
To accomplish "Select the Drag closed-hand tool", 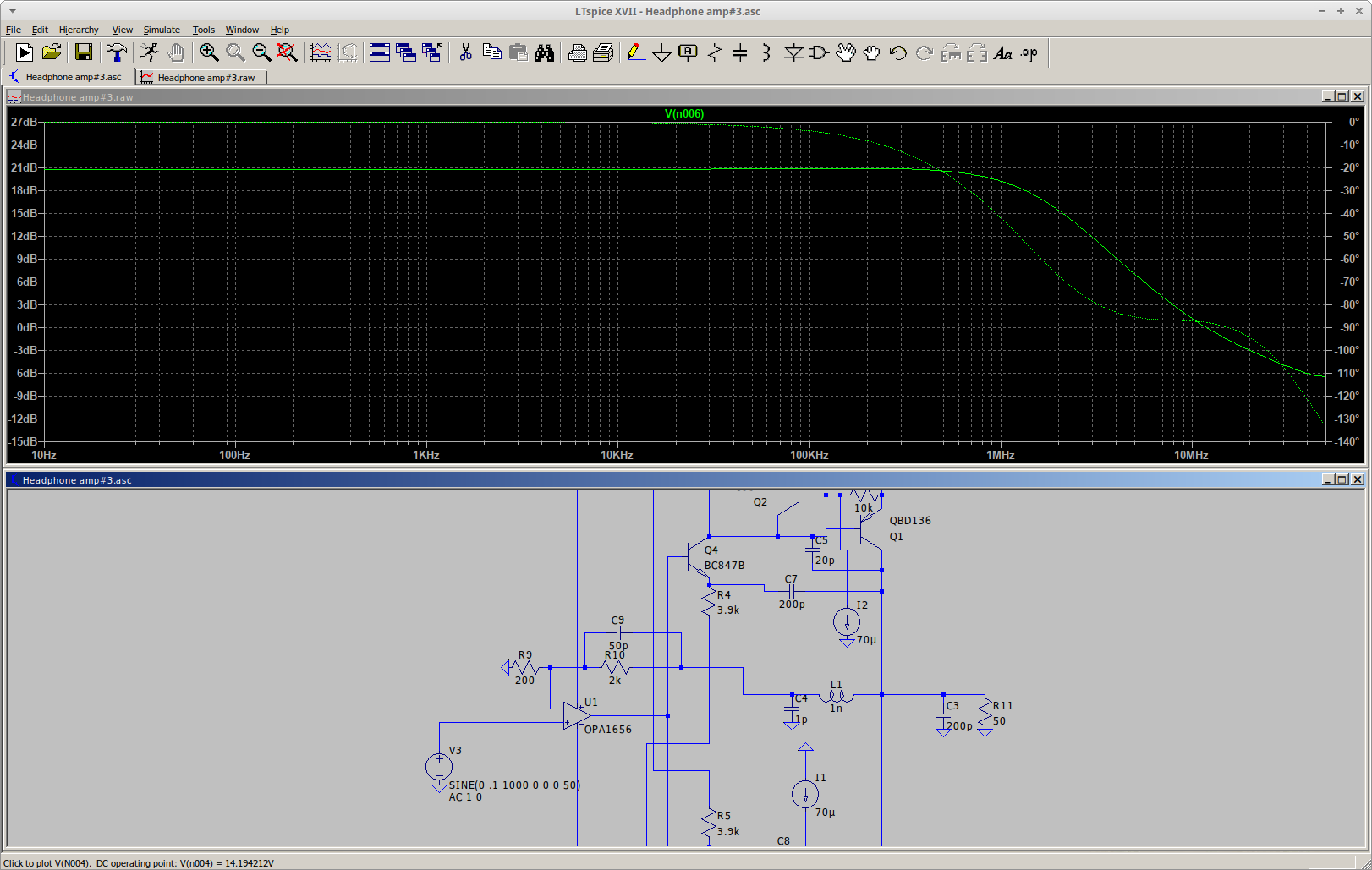I will [x=871, y=52].
